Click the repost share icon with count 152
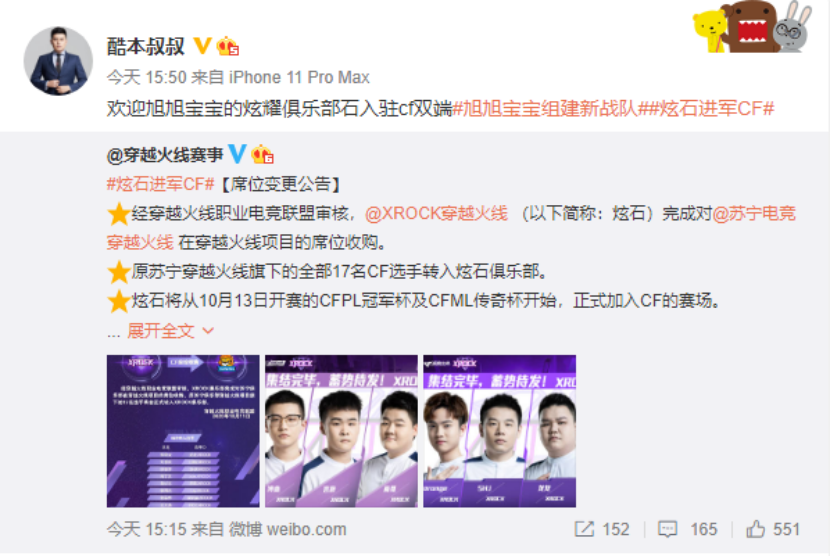This screenshot has width=830, height=557. (x=584, y=528)
